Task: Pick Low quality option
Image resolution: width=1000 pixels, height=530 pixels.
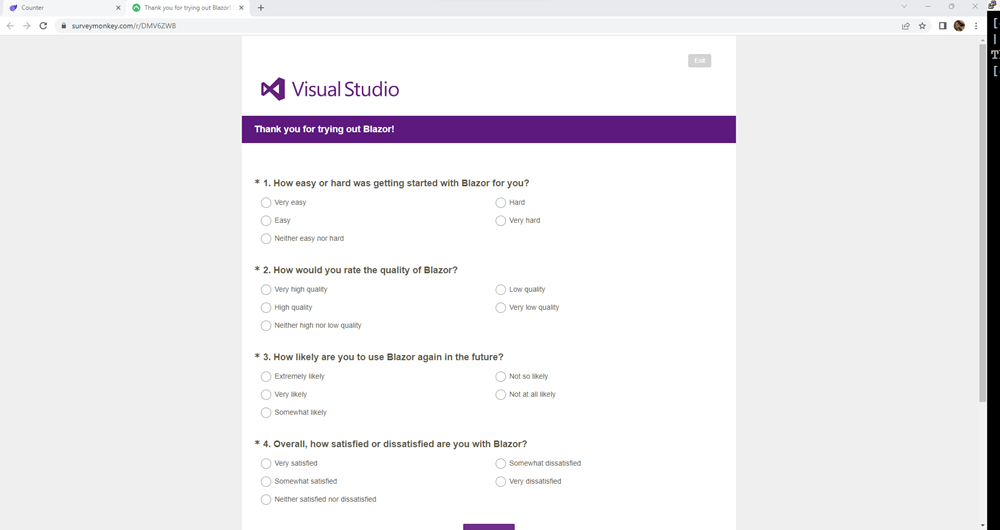Action: point(501,290)
